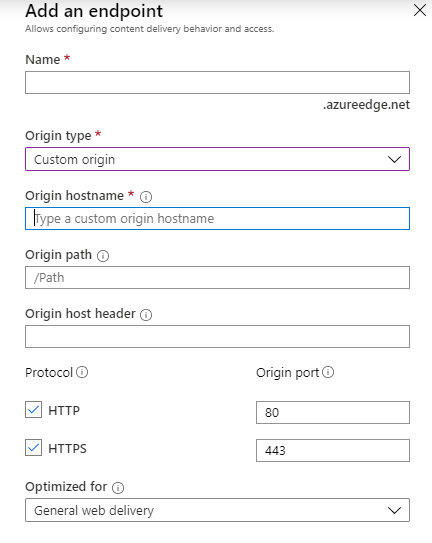This screenshot has height=543, width=432.
Task: Click the Origin host header field
Action: [217, 336]
